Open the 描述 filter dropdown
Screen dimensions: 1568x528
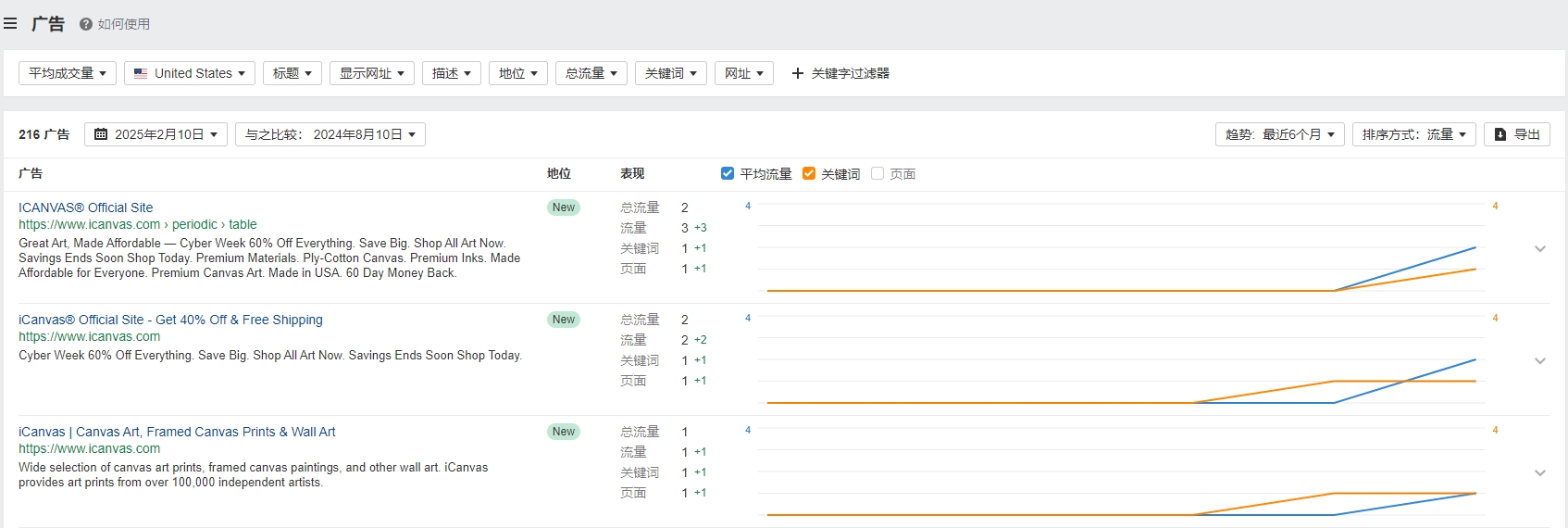point(452,73)
